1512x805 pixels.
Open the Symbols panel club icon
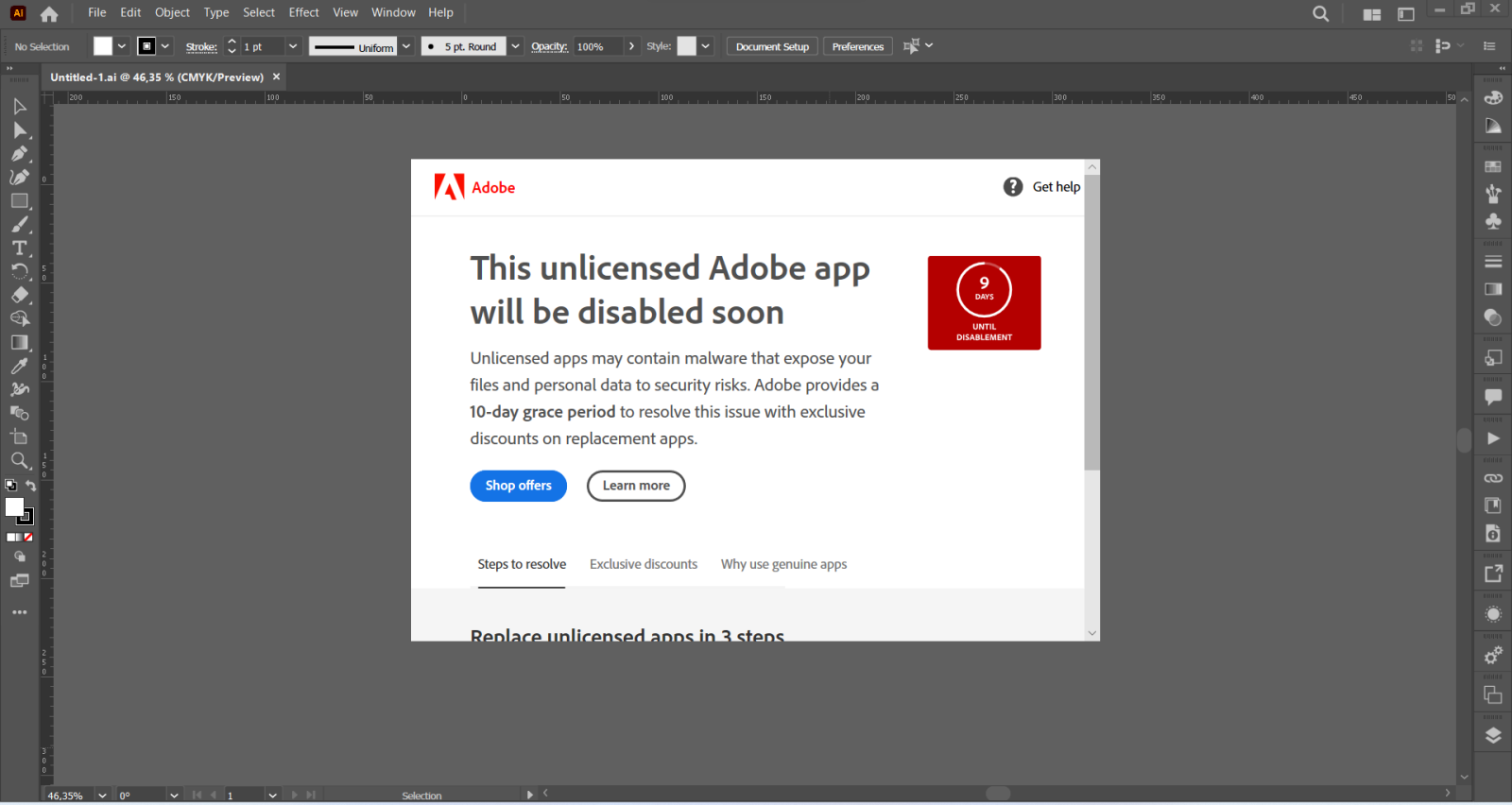pyautogui.click(x=1493, y=221)
